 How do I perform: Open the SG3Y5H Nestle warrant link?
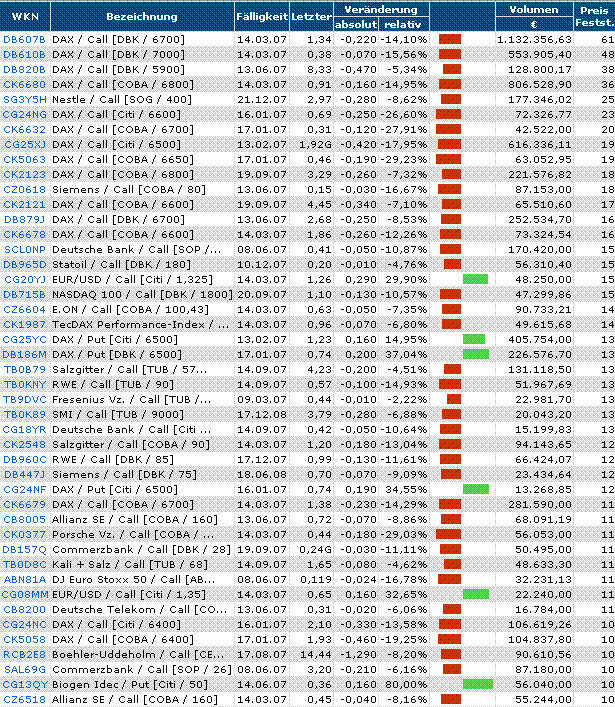click(25, 100)
